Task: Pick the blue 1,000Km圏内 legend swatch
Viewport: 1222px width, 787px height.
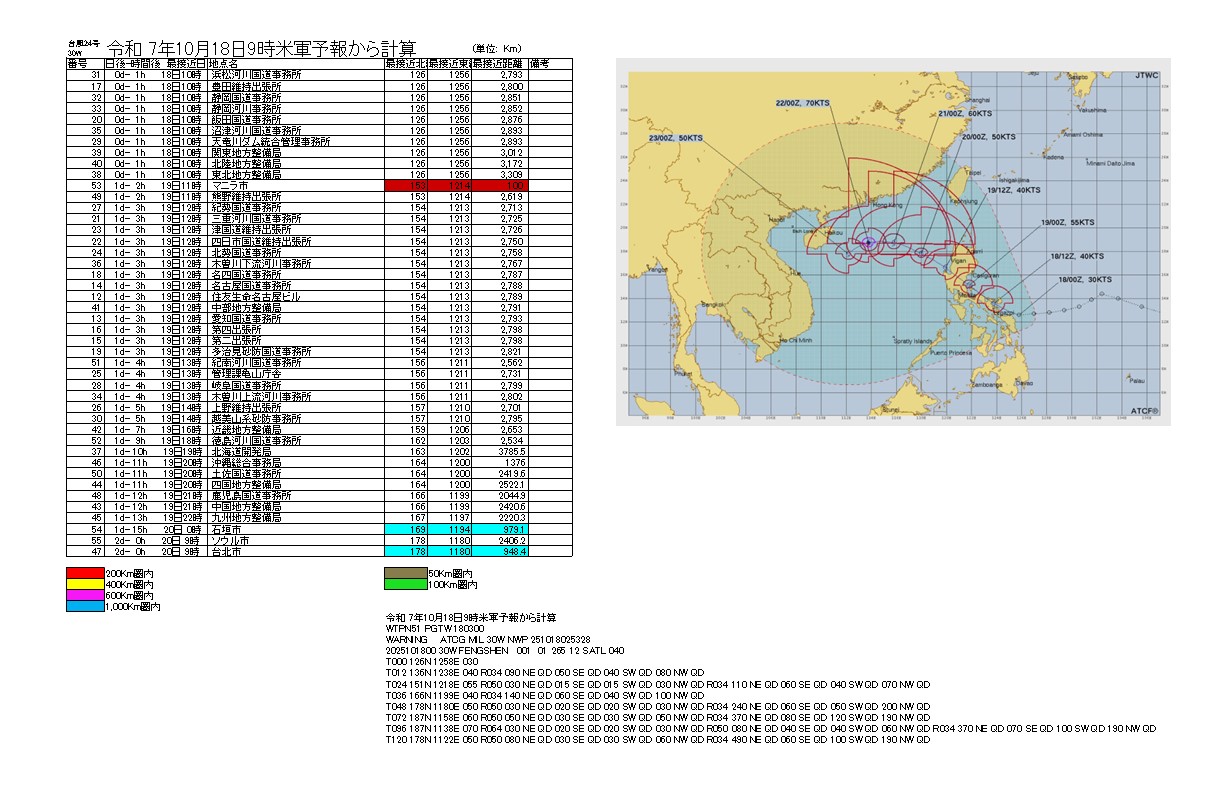Action: click(x=85, y=607)
